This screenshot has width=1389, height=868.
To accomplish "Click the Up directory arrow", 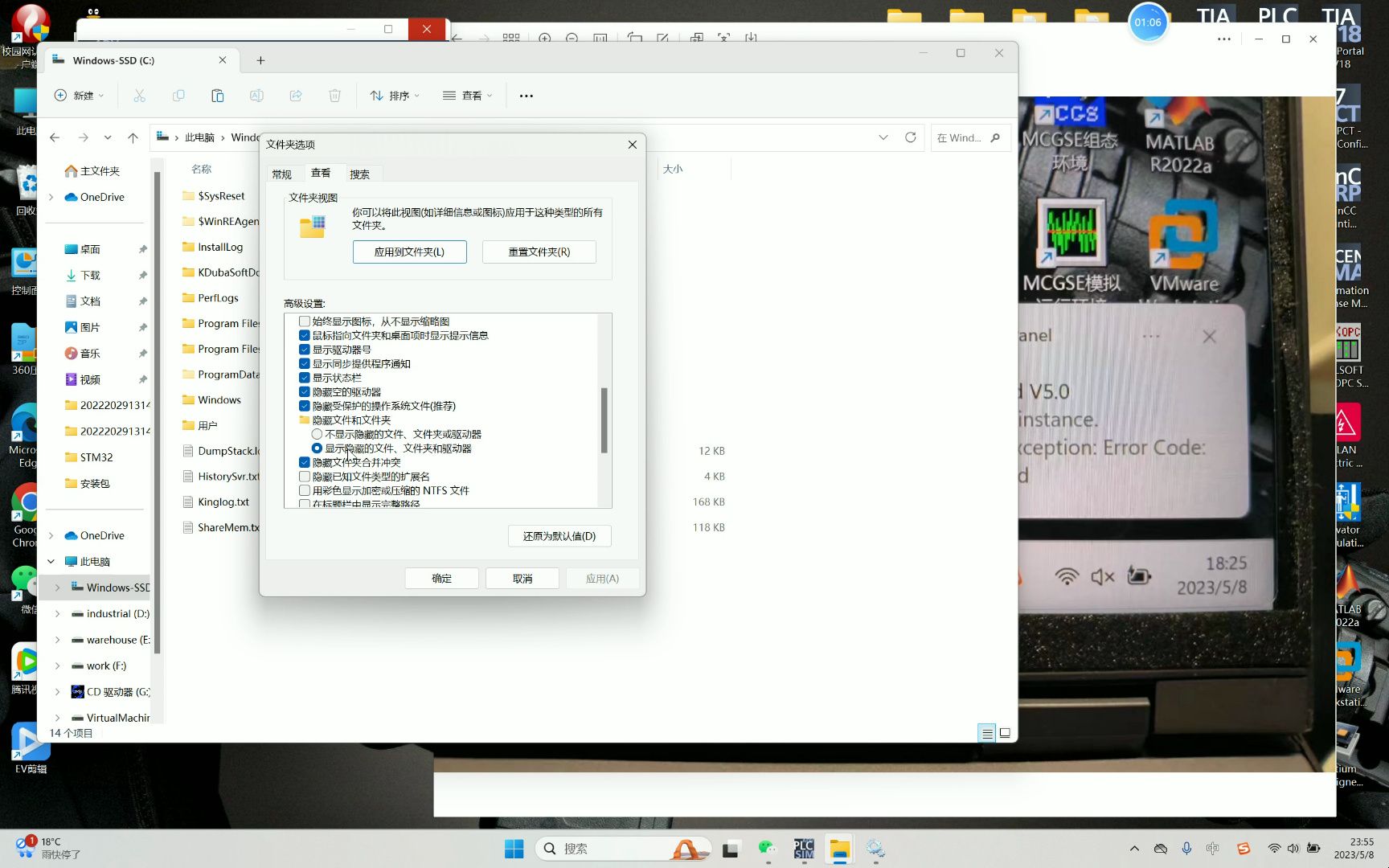I will tap(133, 137).
